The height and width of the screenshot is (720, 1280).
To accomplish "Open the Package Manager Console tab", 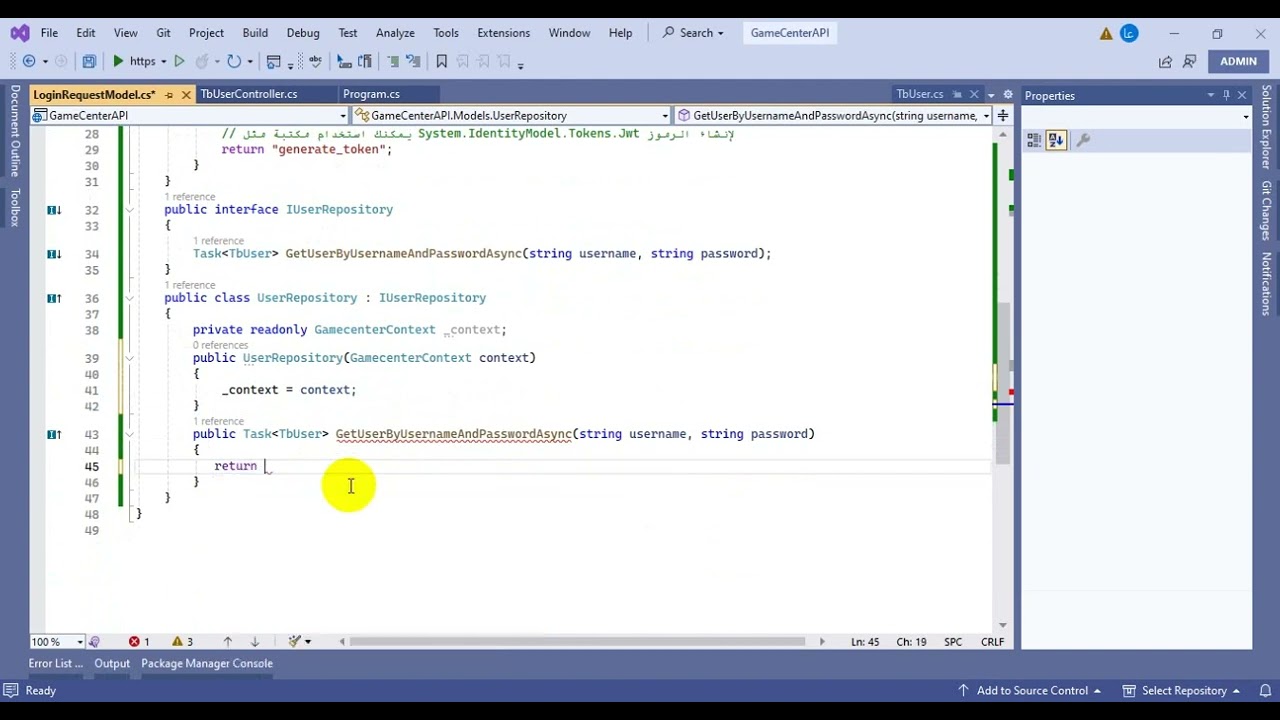I will 207,663.
